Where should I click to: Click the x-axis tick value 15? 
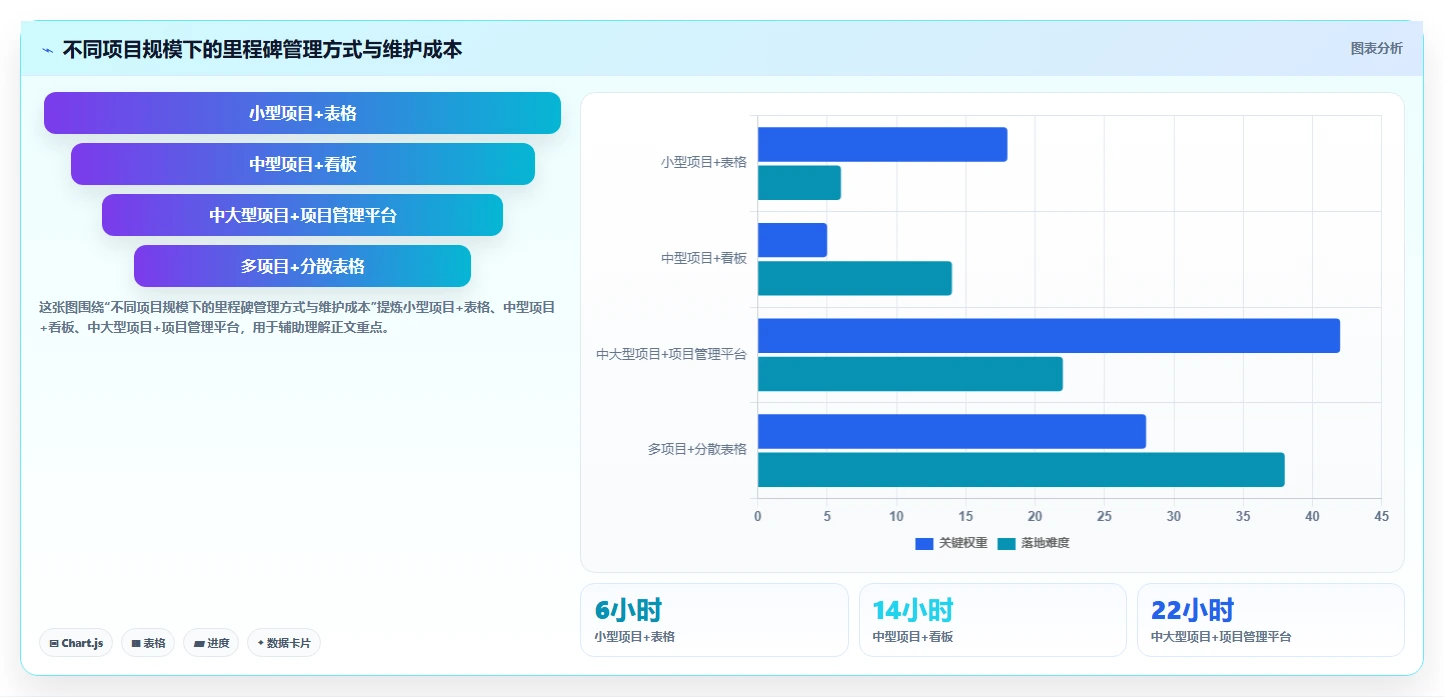pyautogui.click(x=965, y=516)
